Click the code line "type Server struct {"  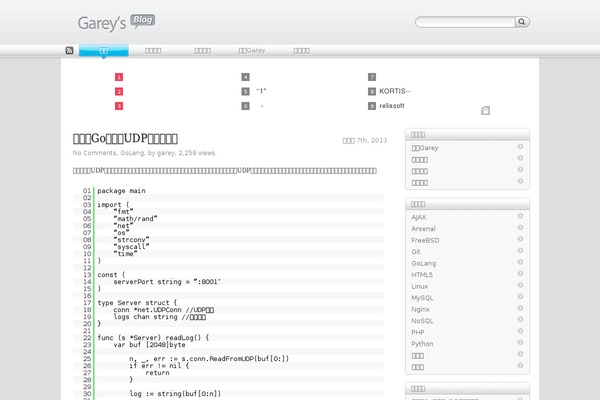click(x=137, y=303)
